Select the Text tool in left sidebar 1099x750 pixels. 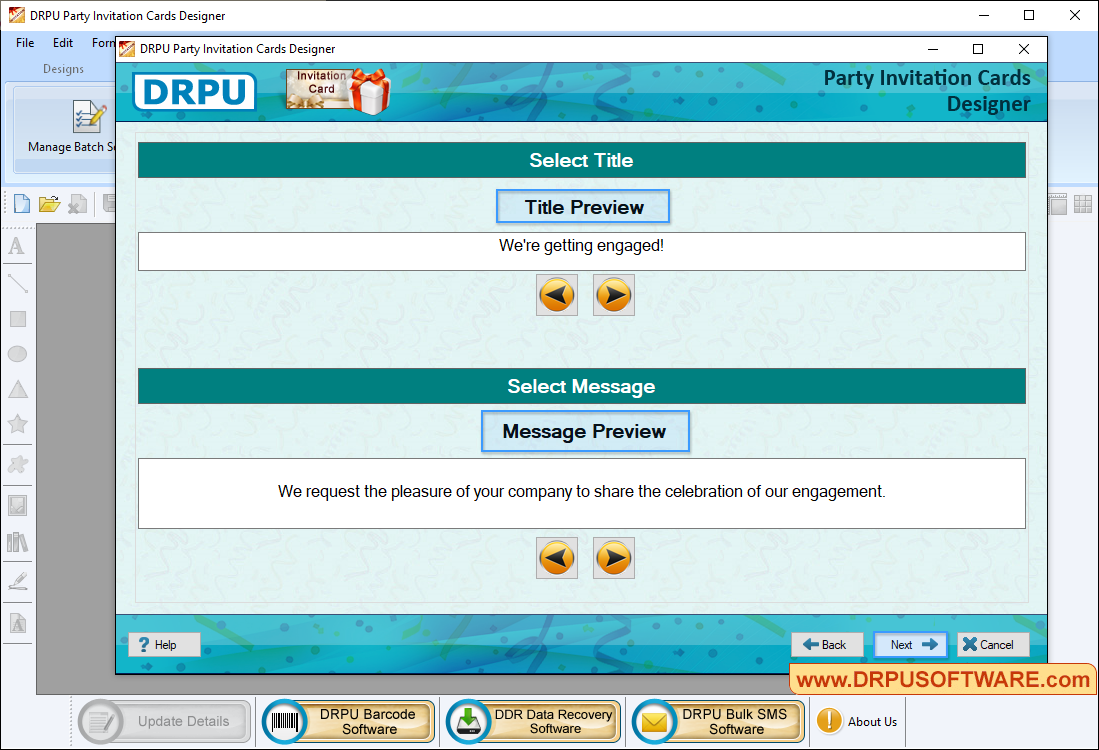click(17, 246)
